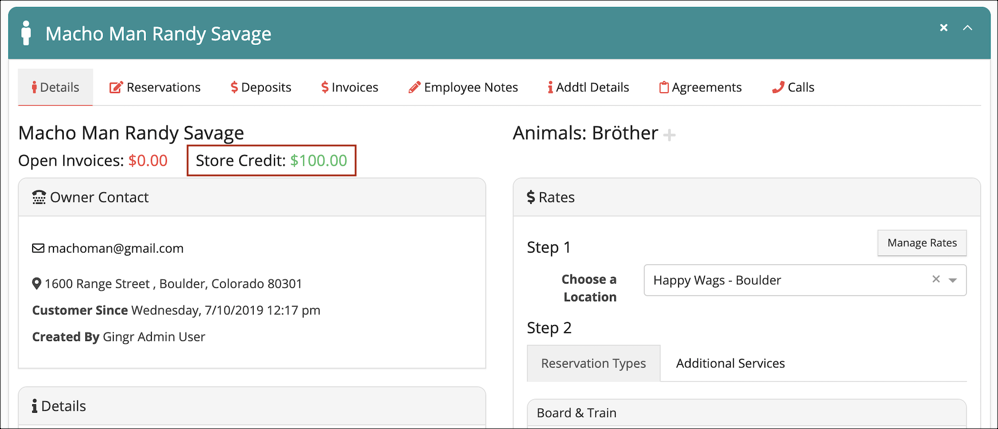The image size is (998, 429).
Task: Collapse the panel with the header chevron
Action: 967,27
